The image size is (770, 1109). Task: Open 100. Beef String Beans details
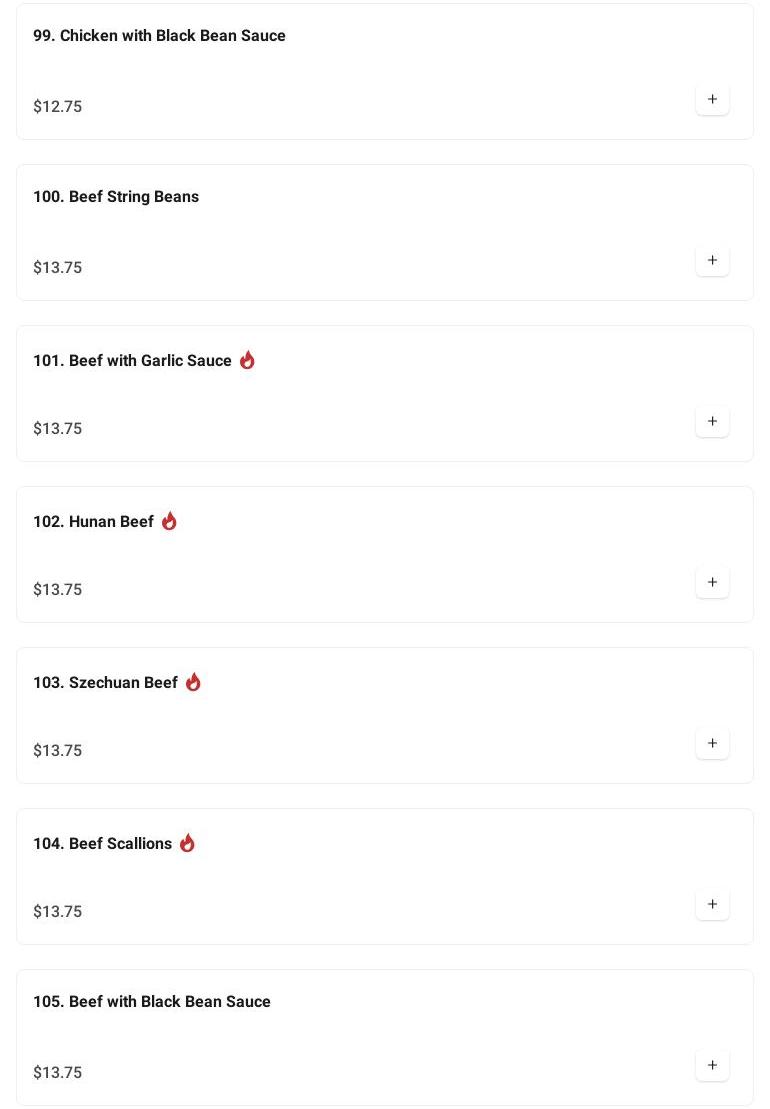(116, 197)
